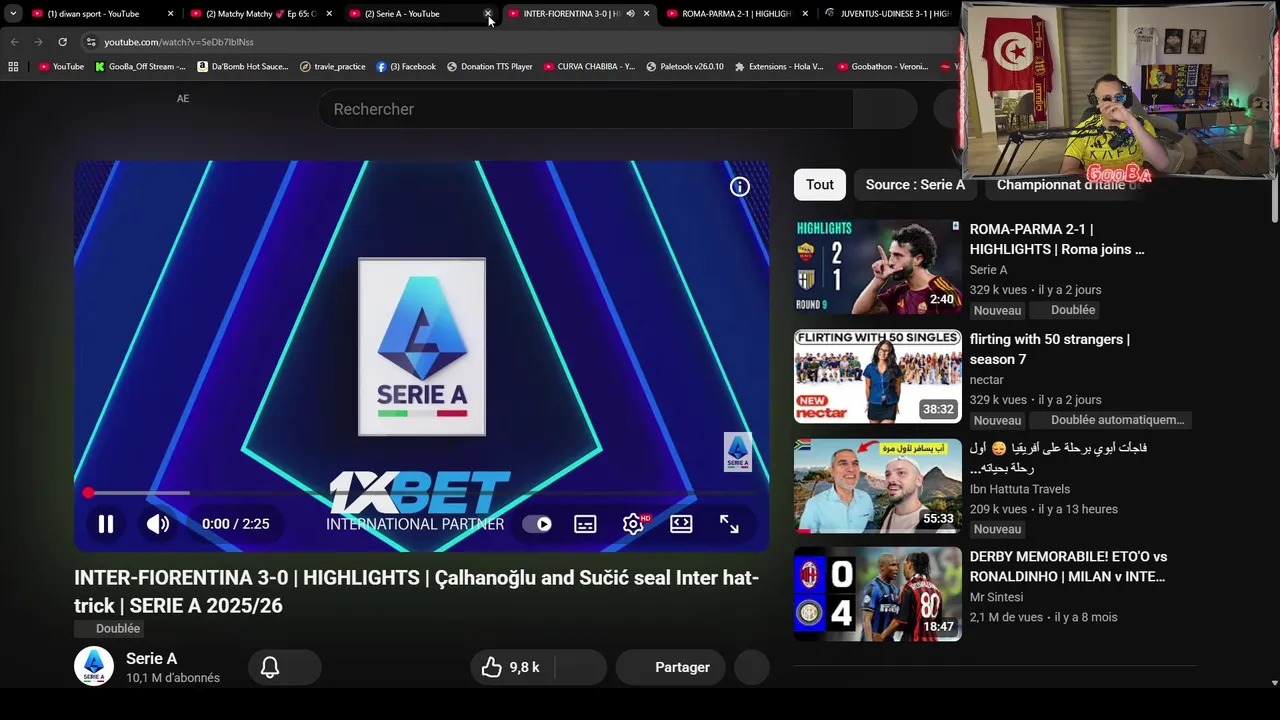Open the Ibn Hattuta Travels video thumbnail
The height and width of the screenshot is (720, 1280).
[877, 486]
